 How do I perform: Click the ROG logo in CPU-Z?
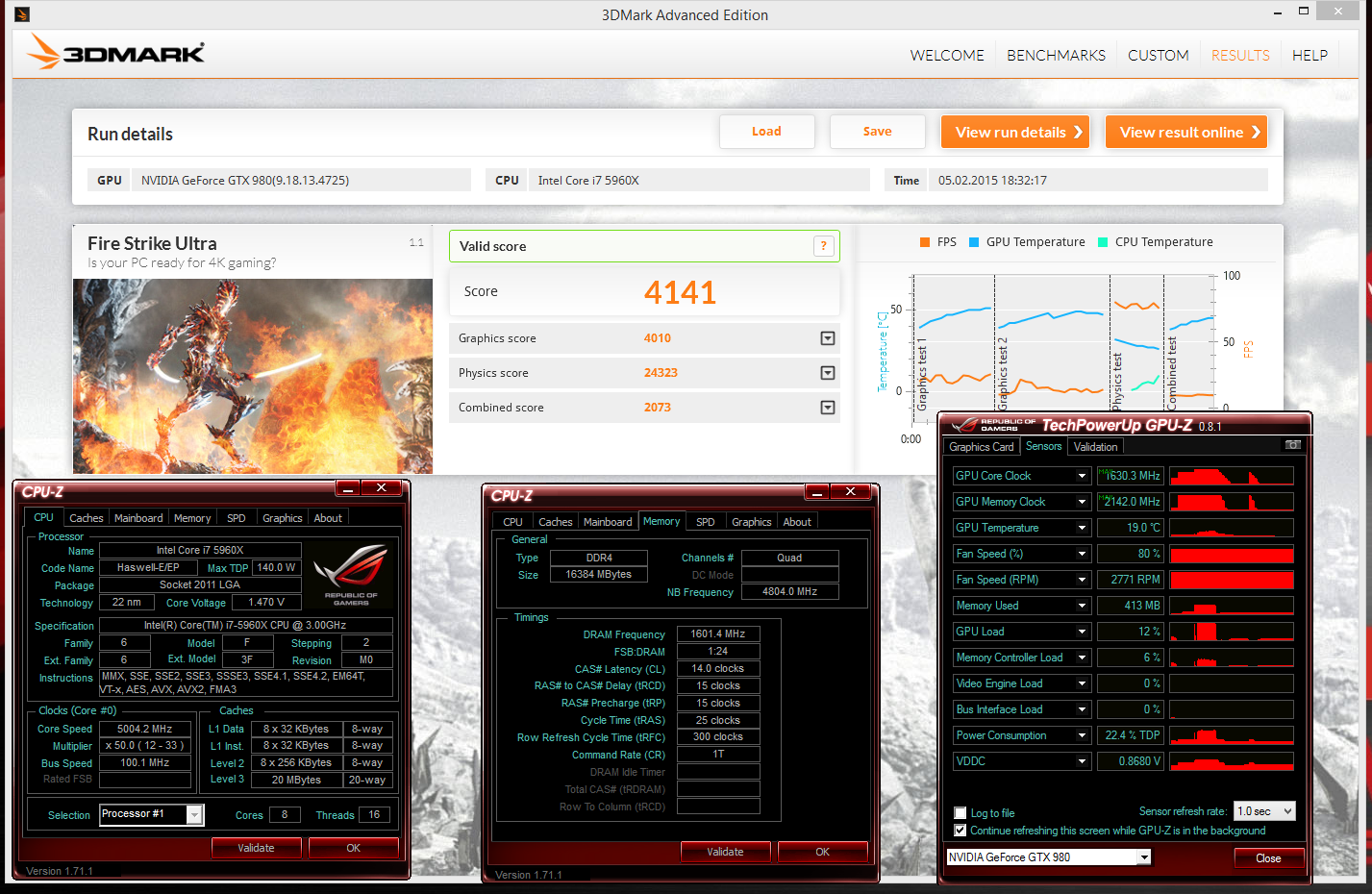coord(351,574)
